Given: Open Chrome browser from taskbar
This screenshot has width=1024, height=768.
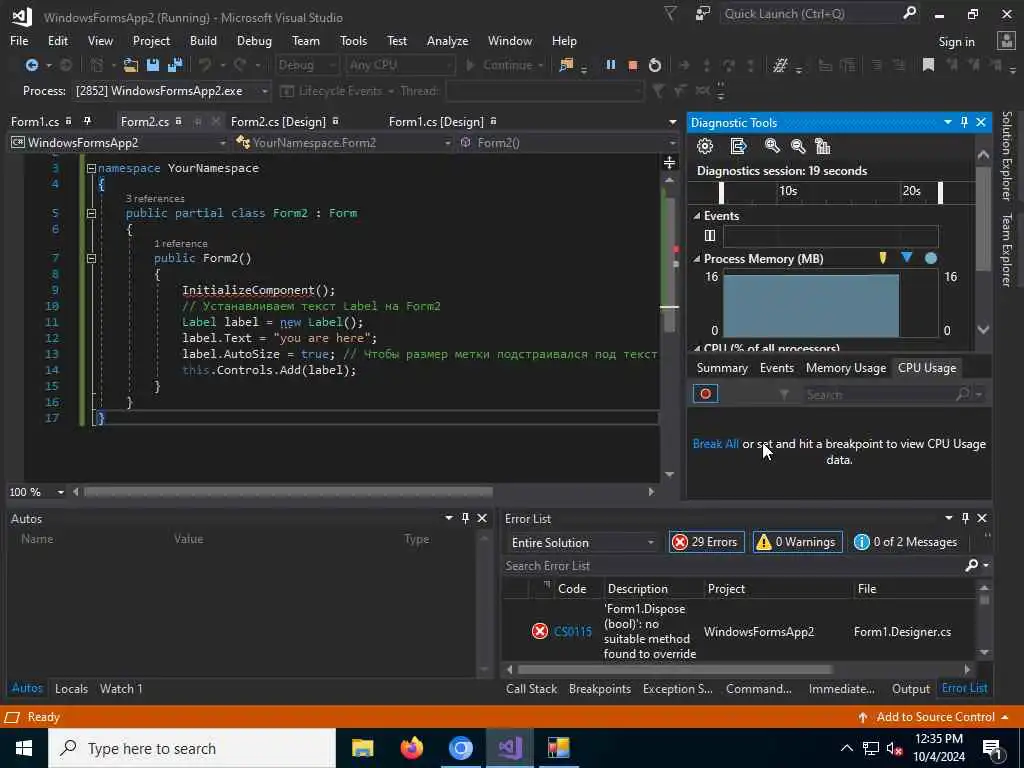Looking at the screenshot, I should coord(460,748).
